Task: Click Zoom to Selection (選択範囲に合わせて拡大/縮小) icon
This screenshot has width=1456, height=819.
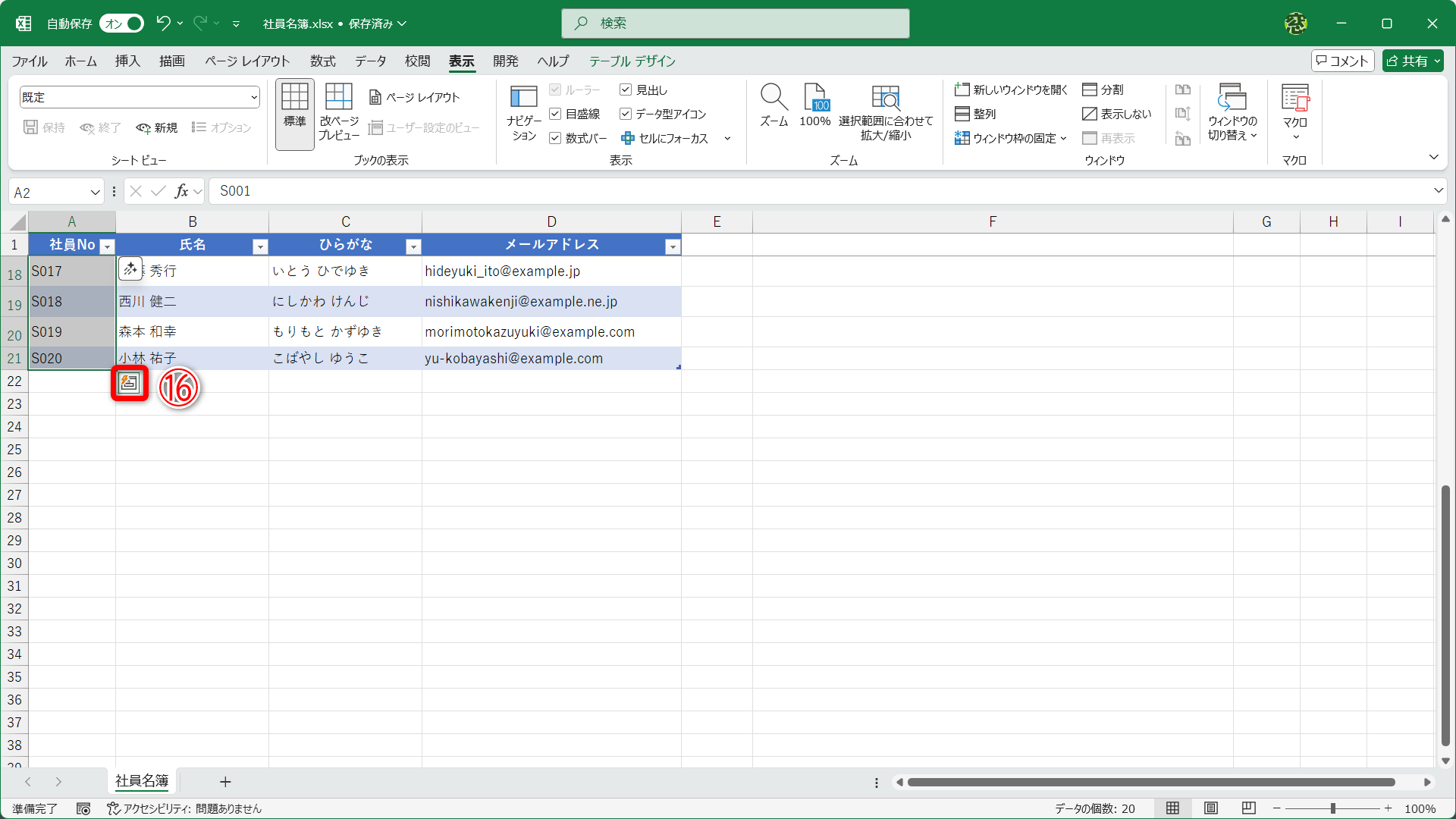Action: pyautogui.click(x=886, y=99)
